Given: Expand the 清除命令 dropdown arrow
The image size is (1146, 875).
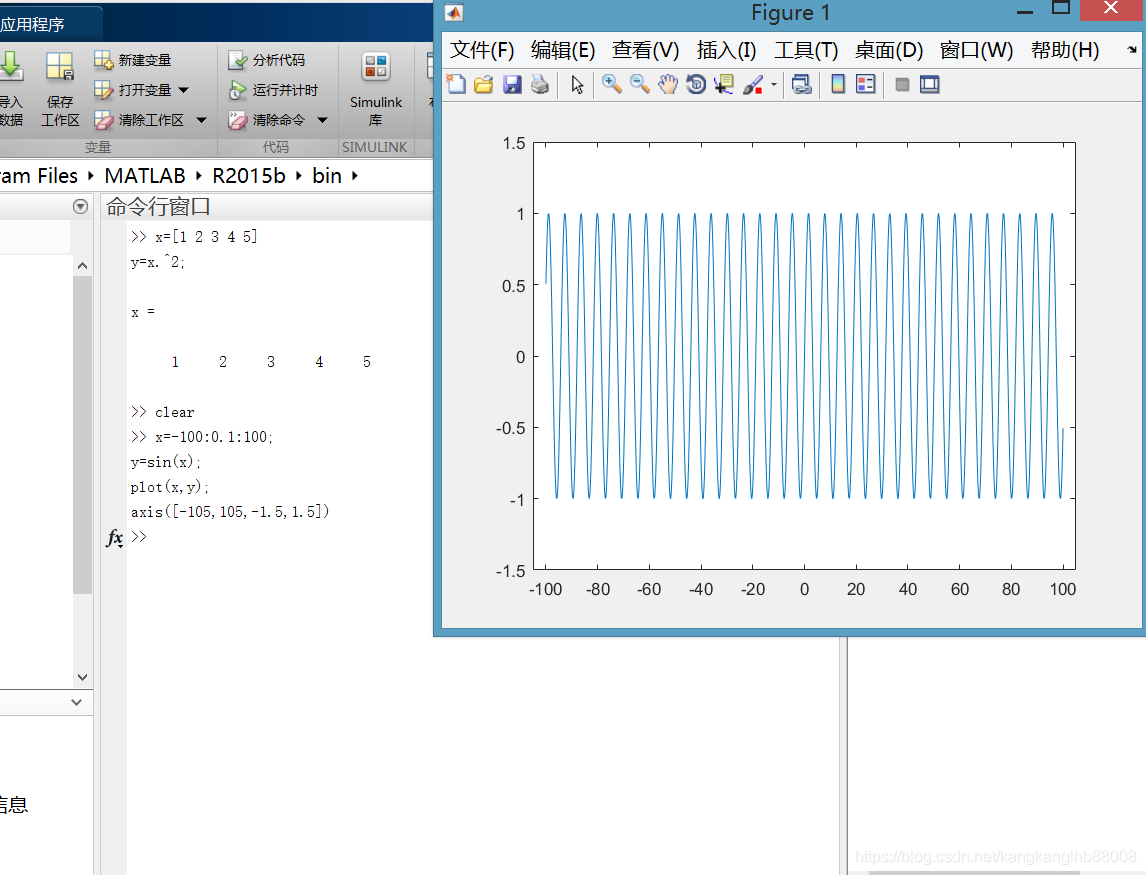Looking at the screenshot, I should pyautogui.click(x=322, y=120).
